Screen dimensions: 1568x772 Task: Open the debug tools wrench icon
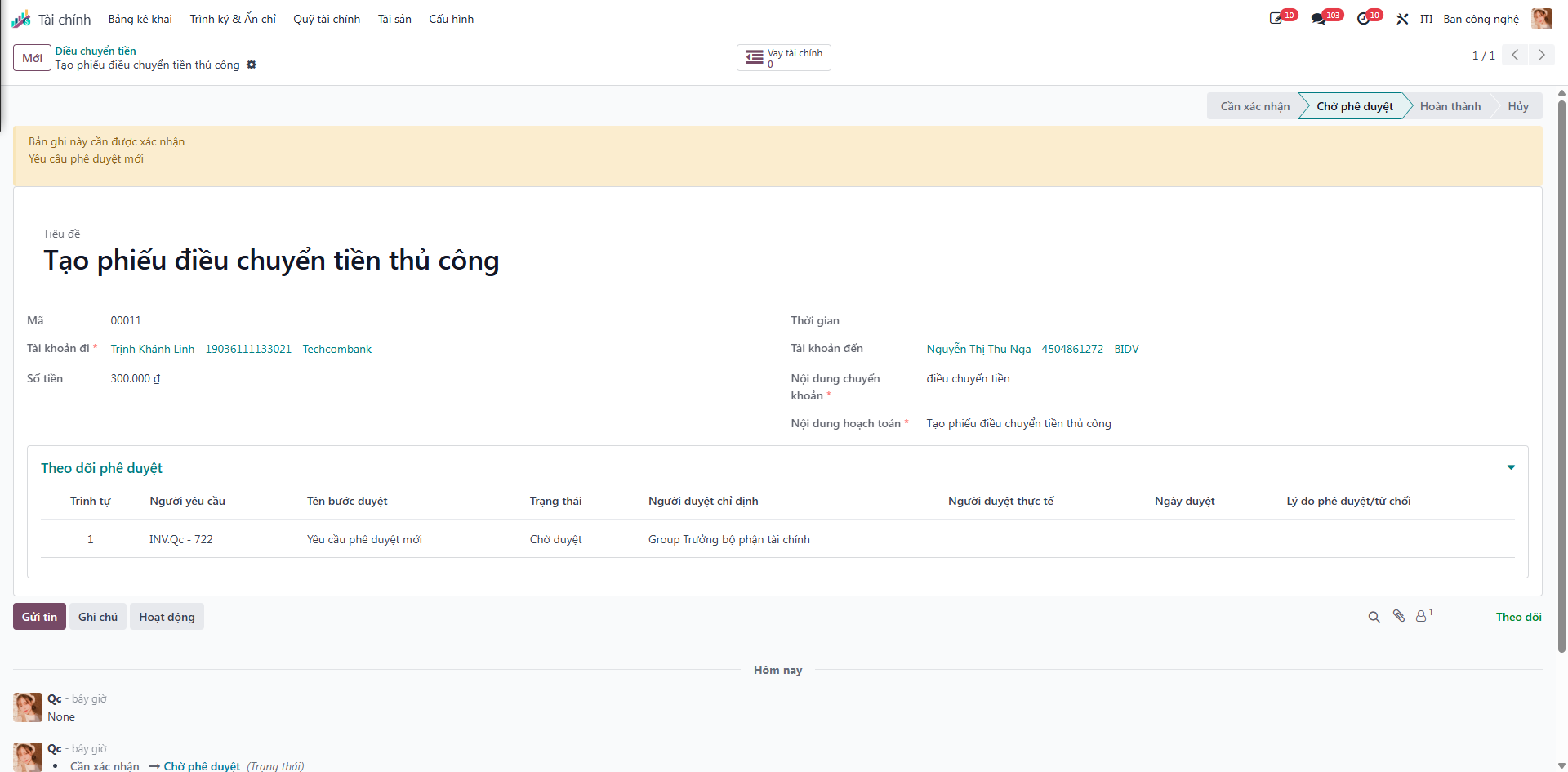(1402, 19)
